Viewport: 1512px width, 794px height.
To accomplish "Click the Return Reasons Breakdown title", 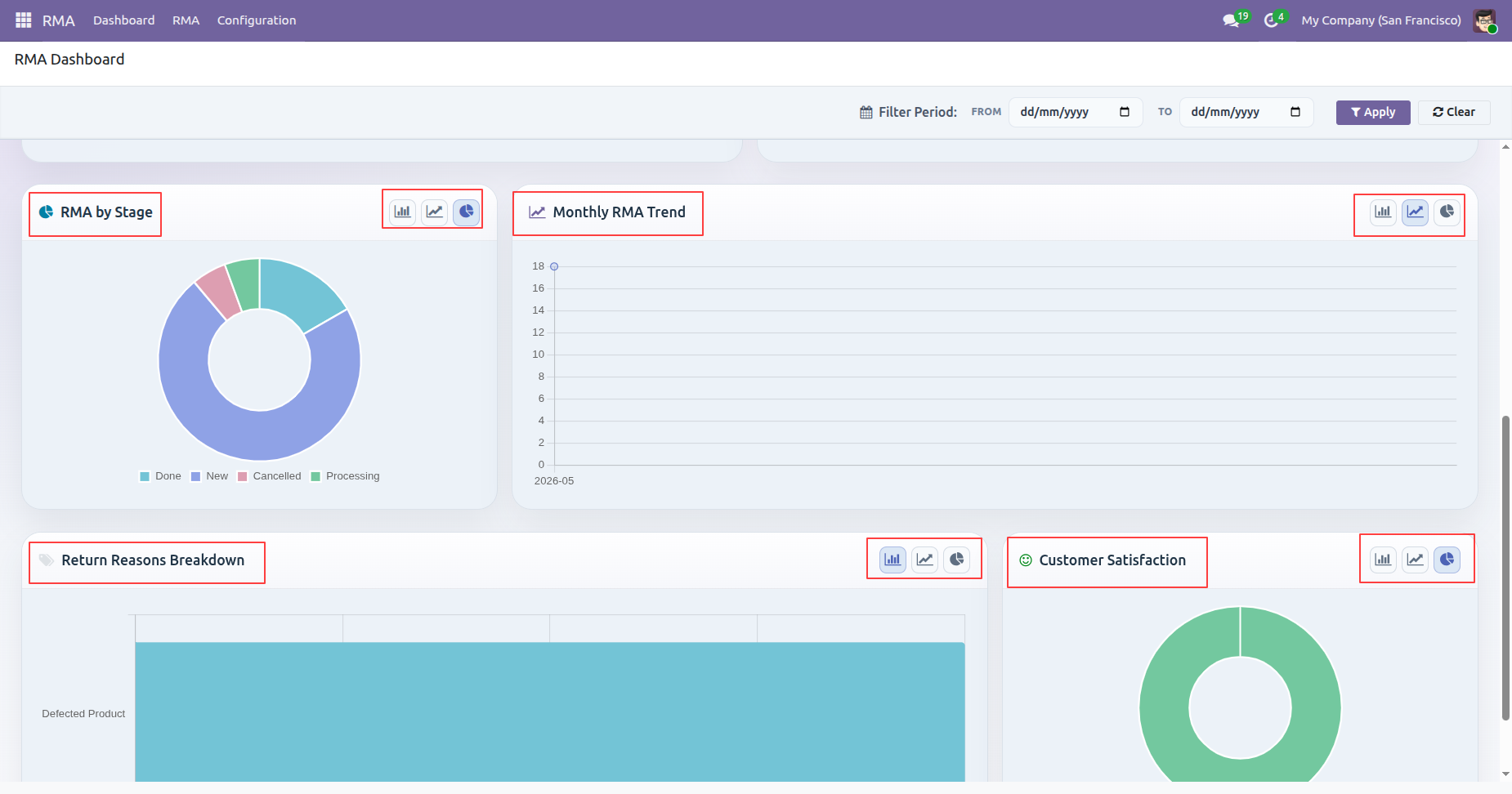I will (x=153, y=560).
